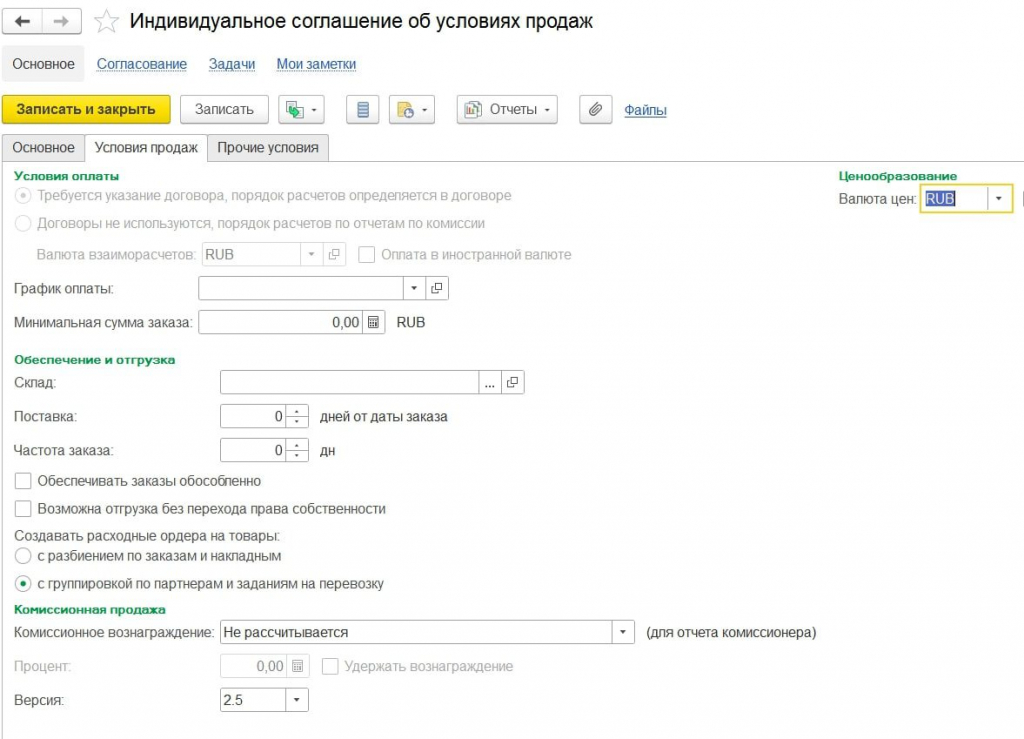Click the Валюта цен RUB field

[x=954, y=198]
